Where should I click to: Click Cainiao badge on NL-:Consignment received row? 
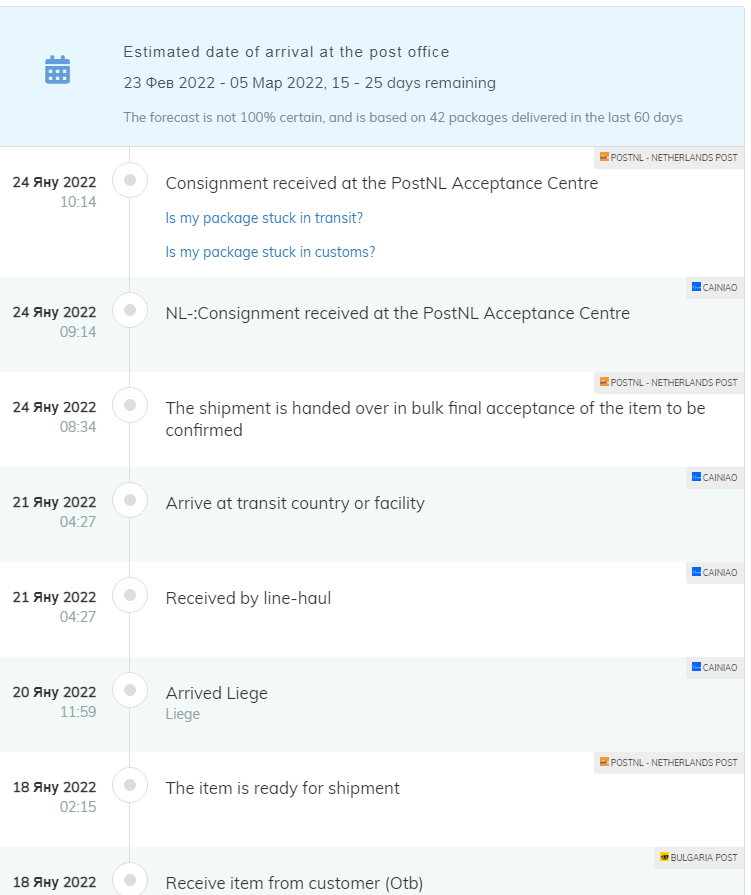[x=714, y=288]
